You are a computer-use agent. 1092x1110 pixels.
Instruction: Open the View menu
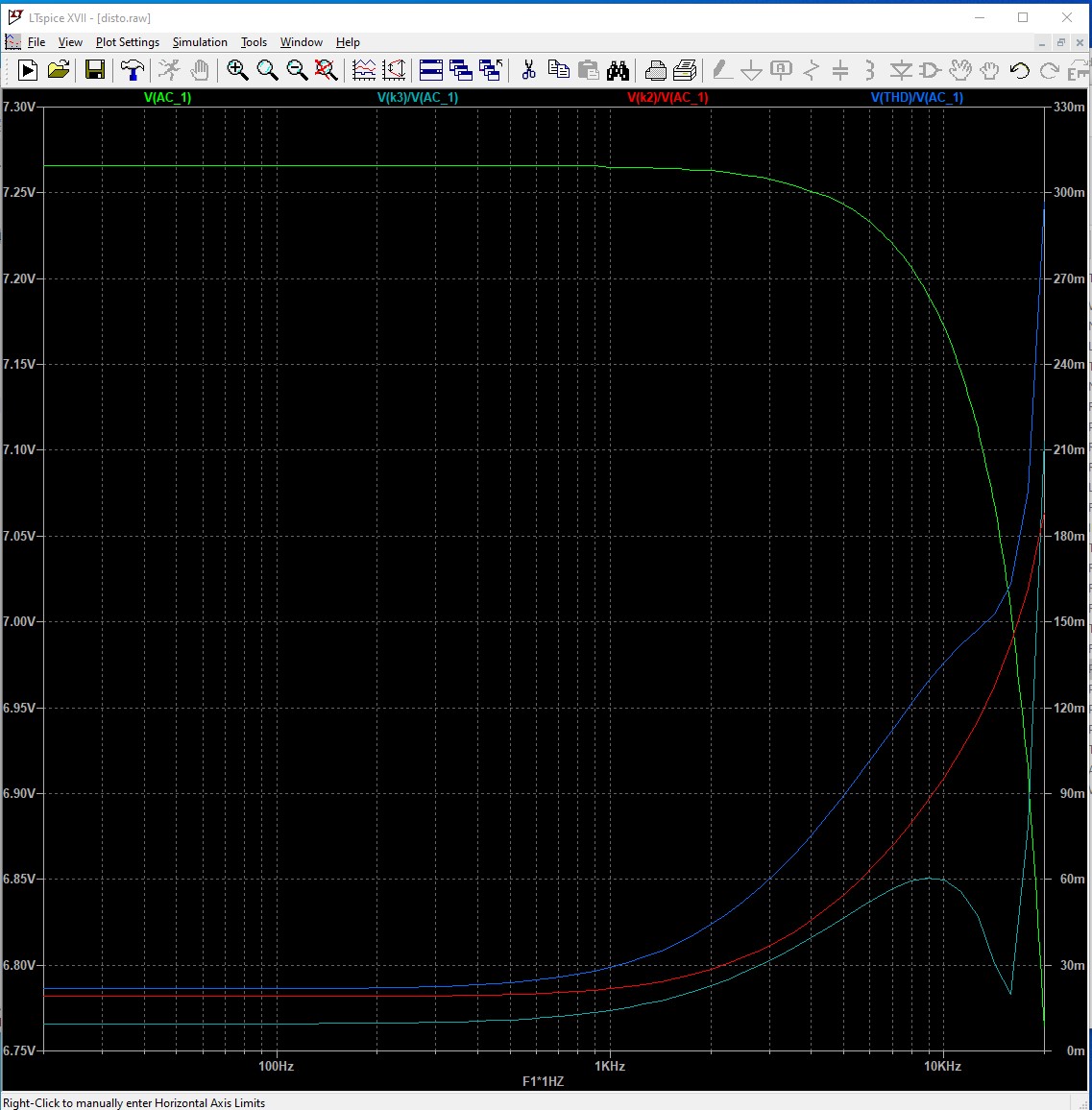point(70,41)
